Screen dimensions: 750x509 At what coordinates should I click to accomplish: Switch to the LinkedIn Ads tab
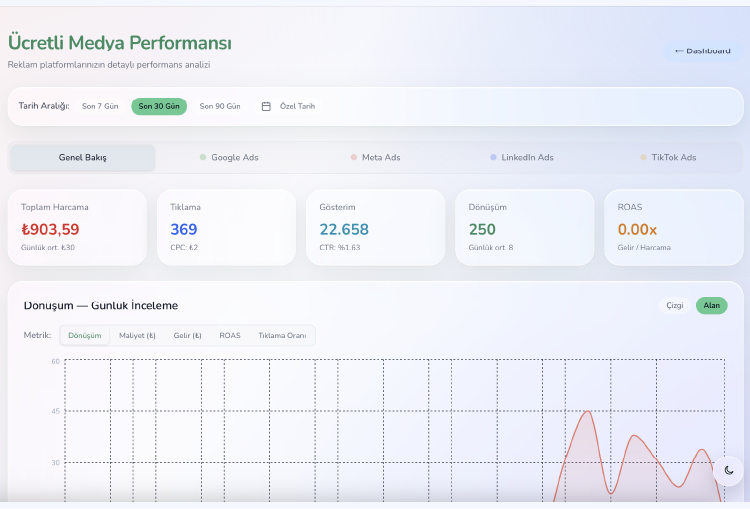click(522, 157)
